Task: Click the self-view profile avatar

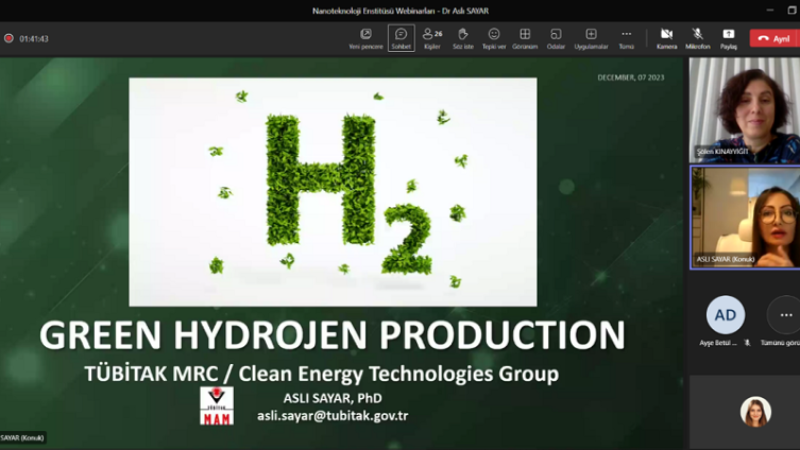Action: tap(756, 411)
